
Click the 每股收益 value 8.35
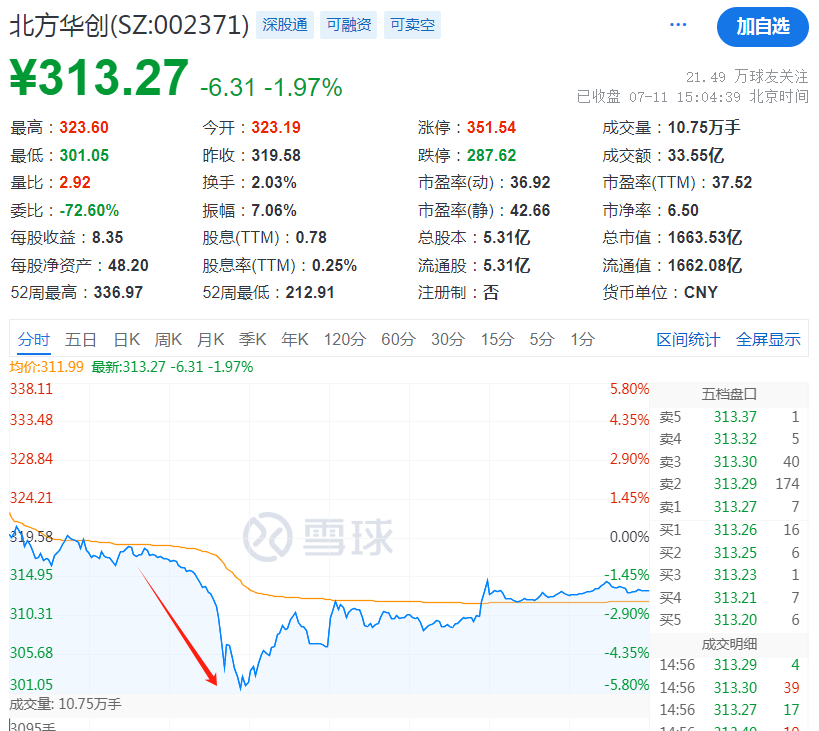click(x=108, y=238)
